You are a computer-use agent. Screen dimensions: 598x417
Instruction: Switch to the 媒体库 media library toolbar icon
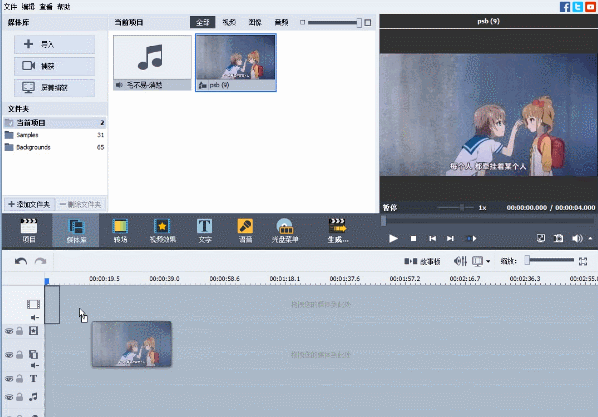click(x=76, y=230)
